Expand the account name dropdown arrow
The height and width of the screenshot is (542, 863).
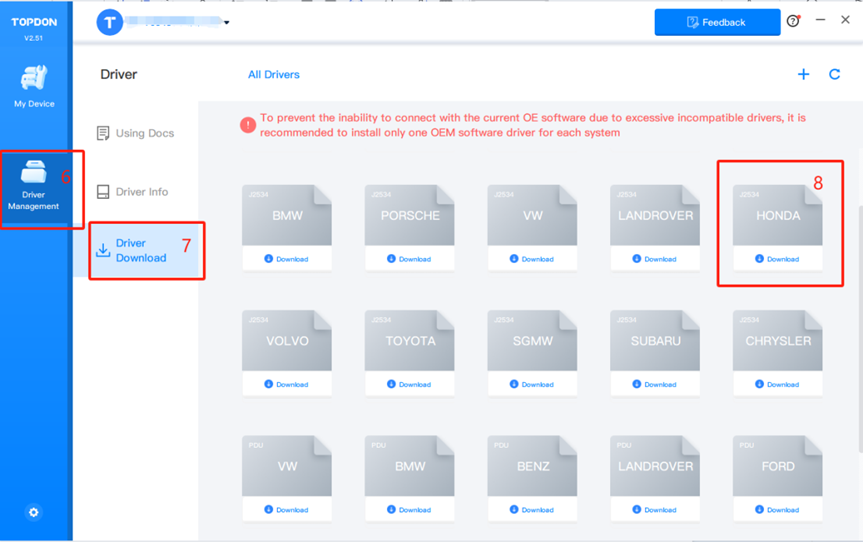226,23
